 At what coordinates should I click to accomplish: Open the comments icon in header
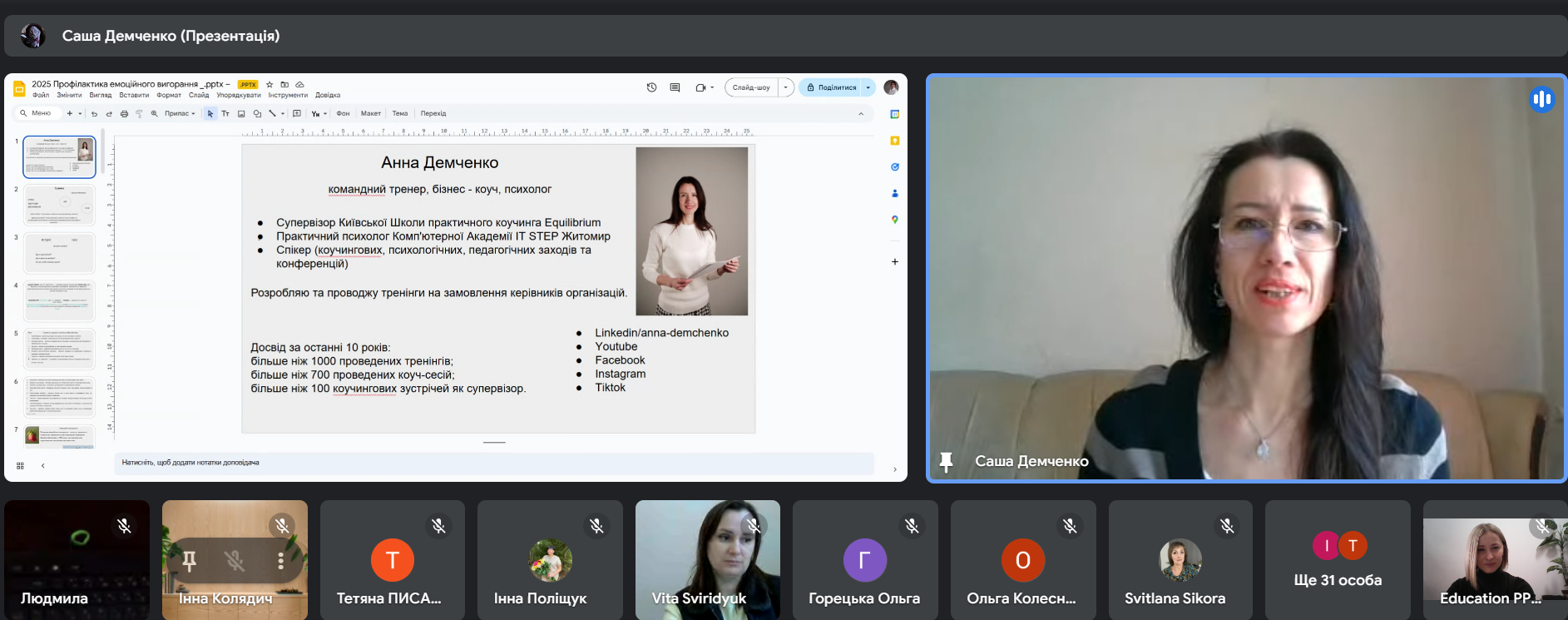coord(675,87)
